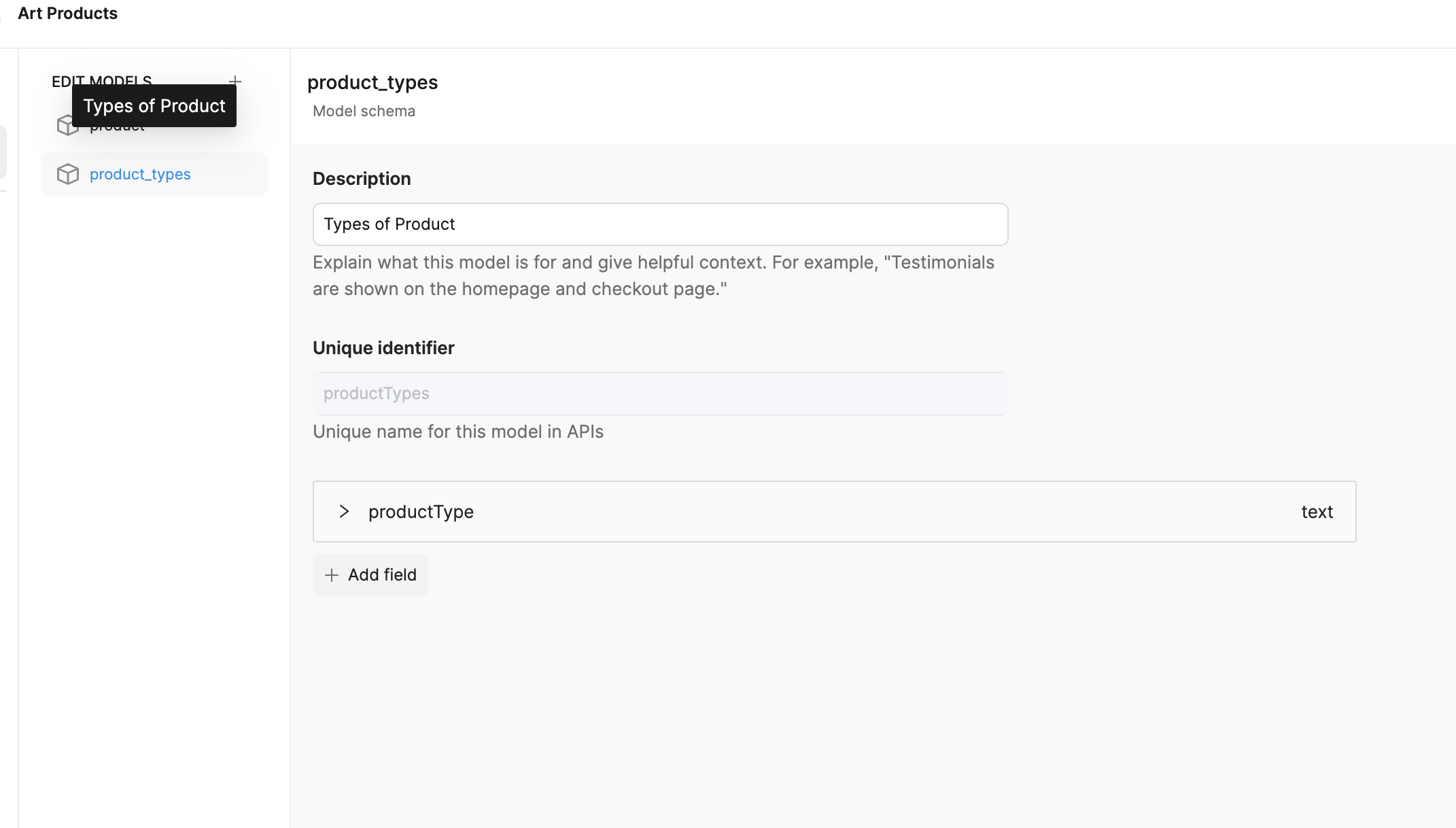
Task: Click the plus icon beside EDIT MODELS
Action: pos(235,81)
